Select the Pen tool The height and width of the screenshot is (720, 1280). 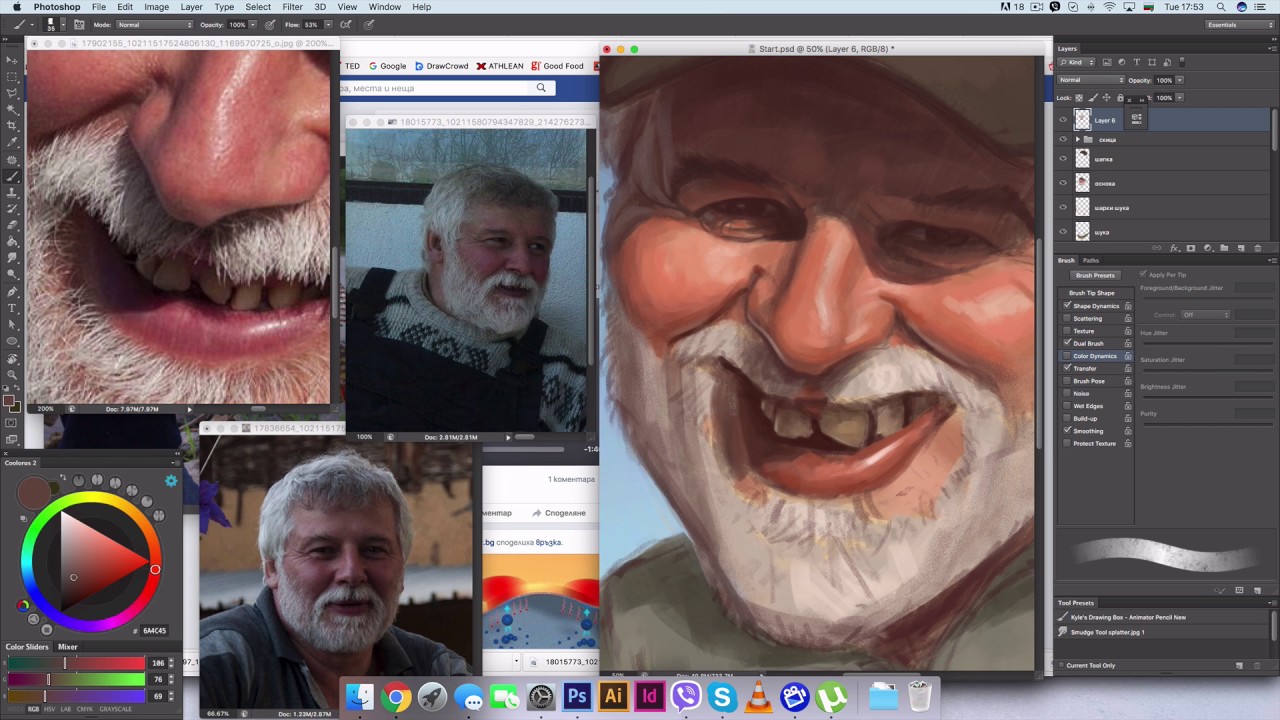tap(12, 291)
